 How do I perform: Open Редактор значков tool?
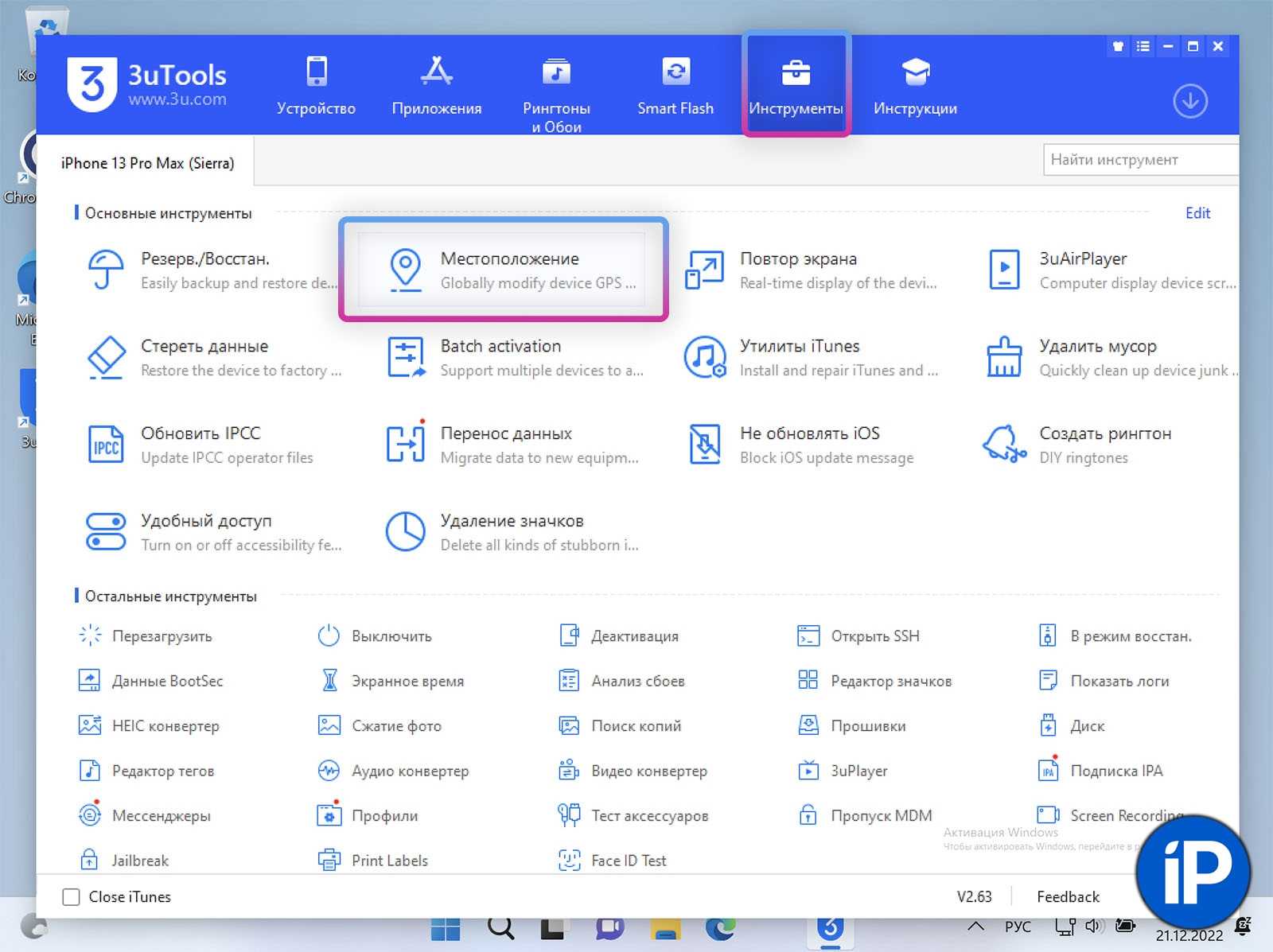tap(874, 681)
